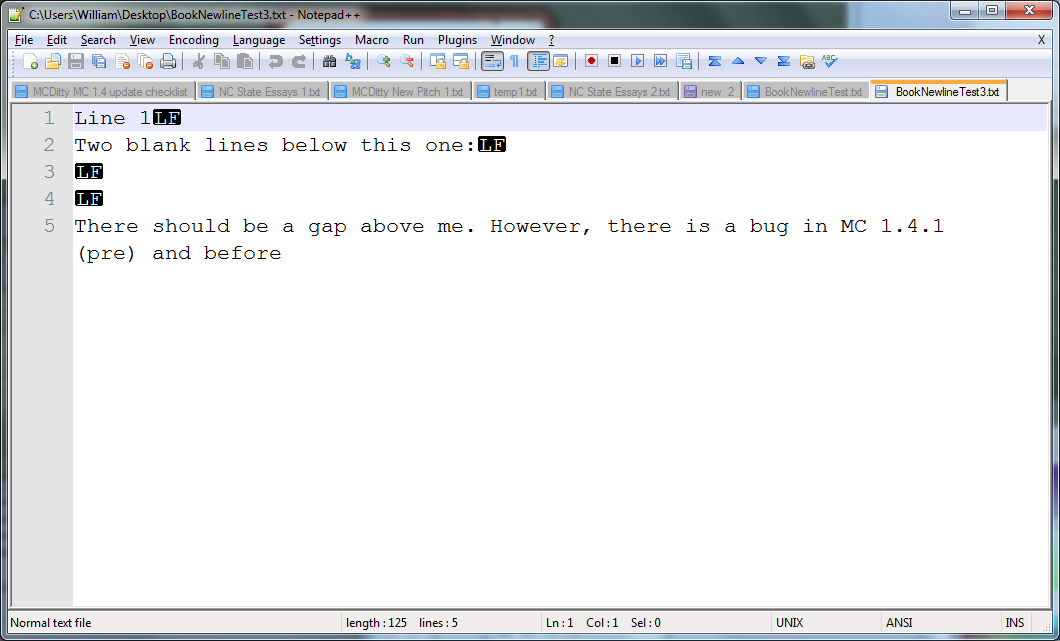This screenshot has height=641, width=1060.
Task: Click 'Ln : 1' status bar position
Action: 560,623
